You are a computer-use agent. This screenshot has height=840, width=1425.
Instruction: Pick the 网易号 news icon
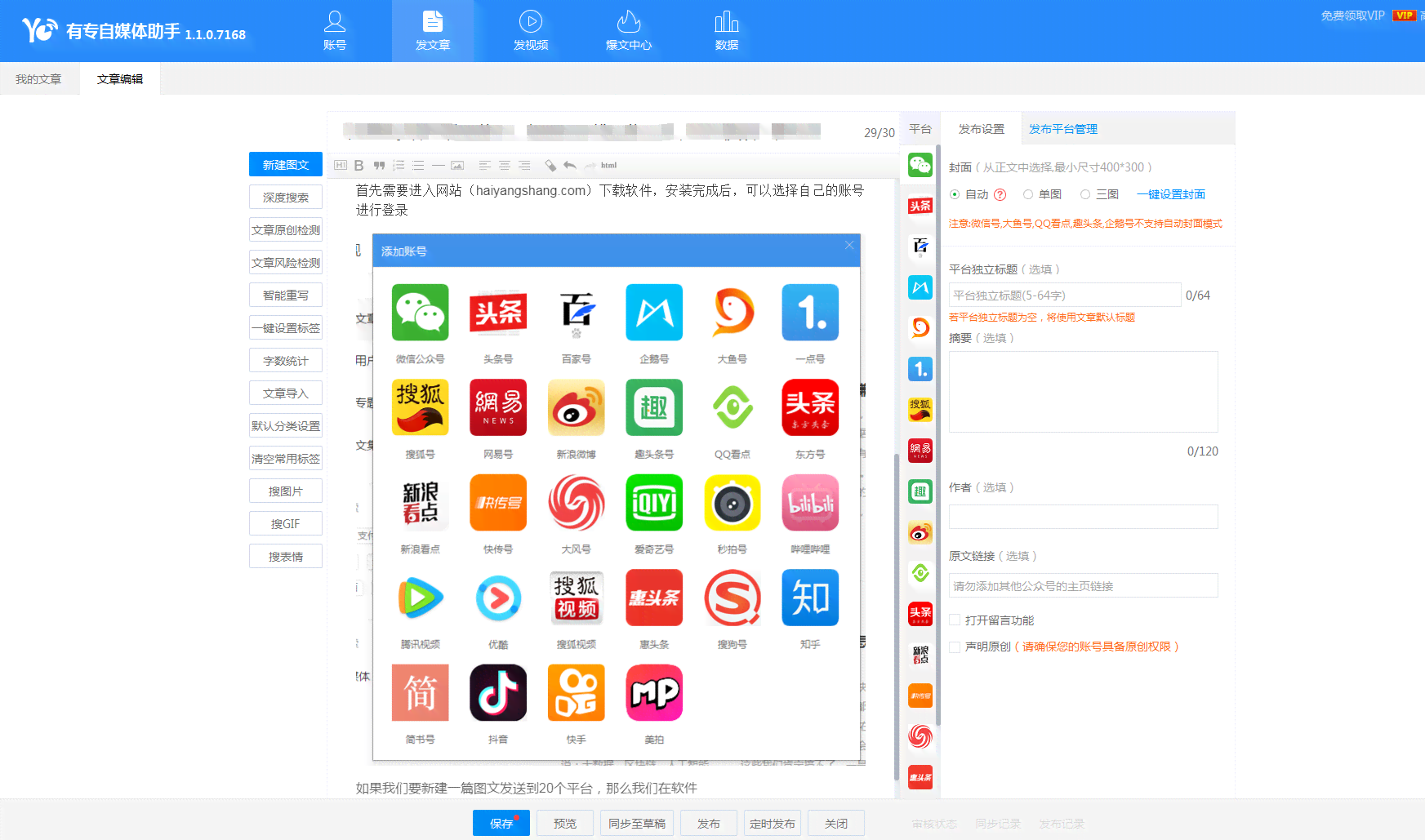click(x=498, y=407)
